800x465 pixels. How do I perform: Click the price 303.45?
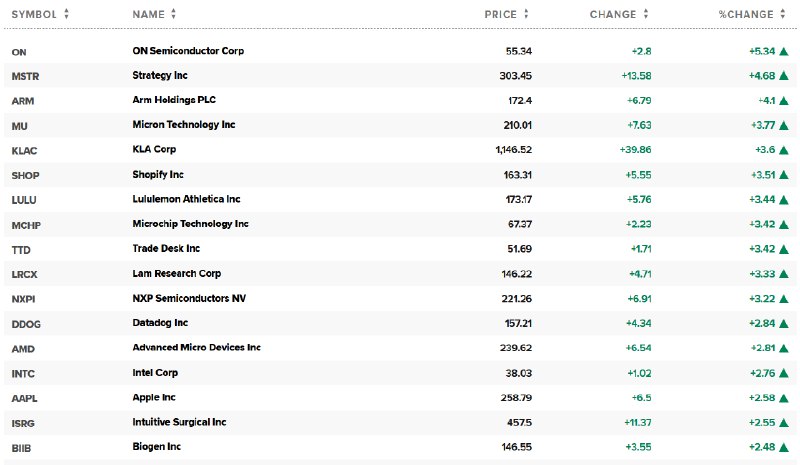(x=515, y=76)
